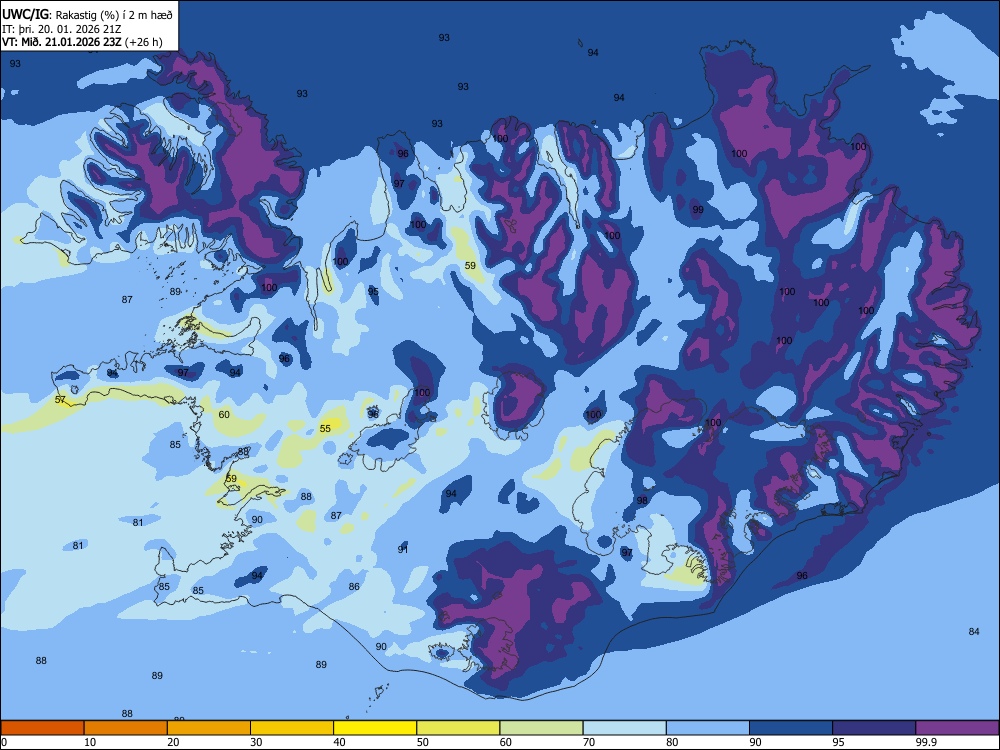Click the '91' humidity value on the map

pyautogui.click(x=402, y=549)
